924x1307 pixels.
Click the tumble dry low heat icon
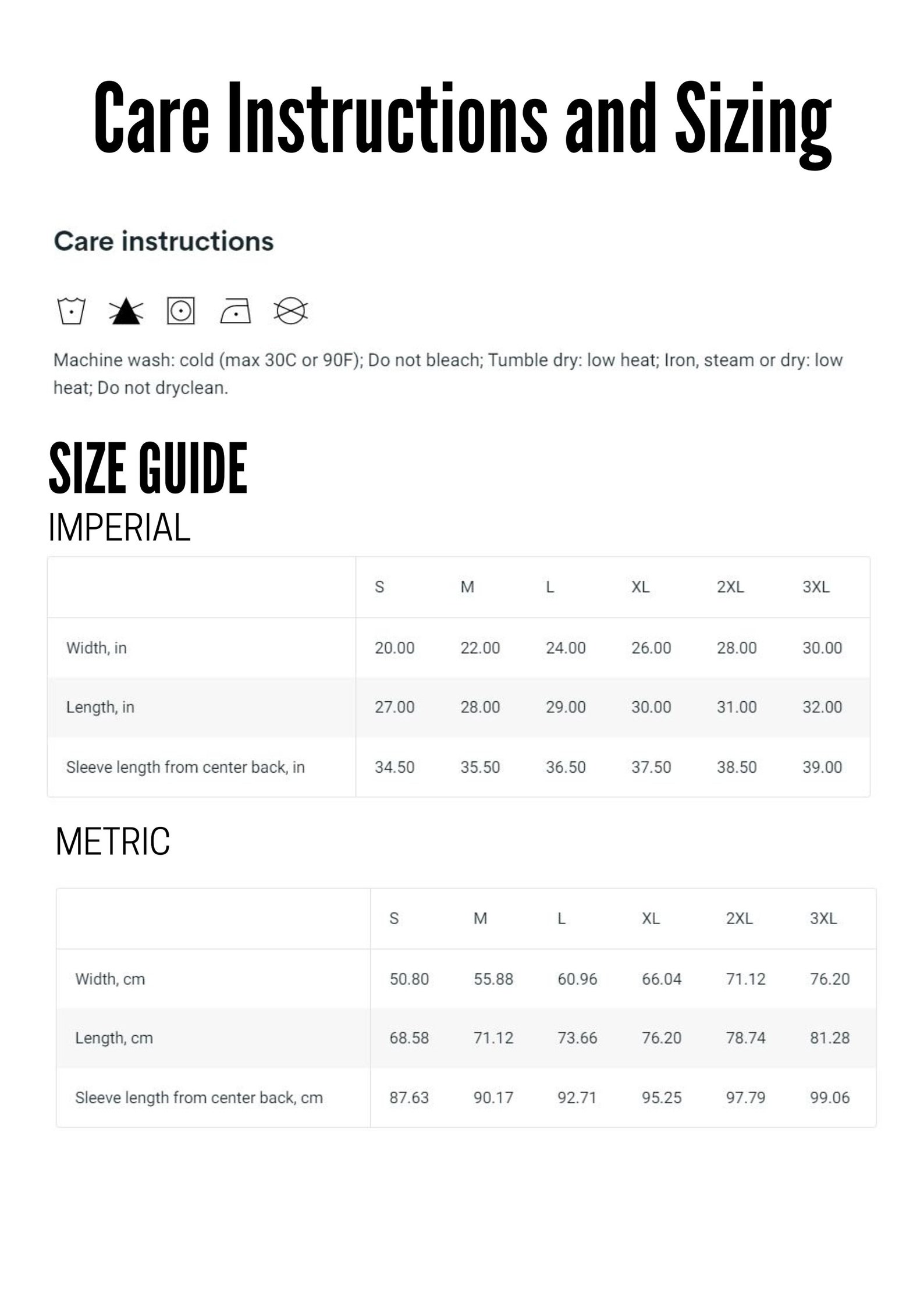click(x=181, y=311)
